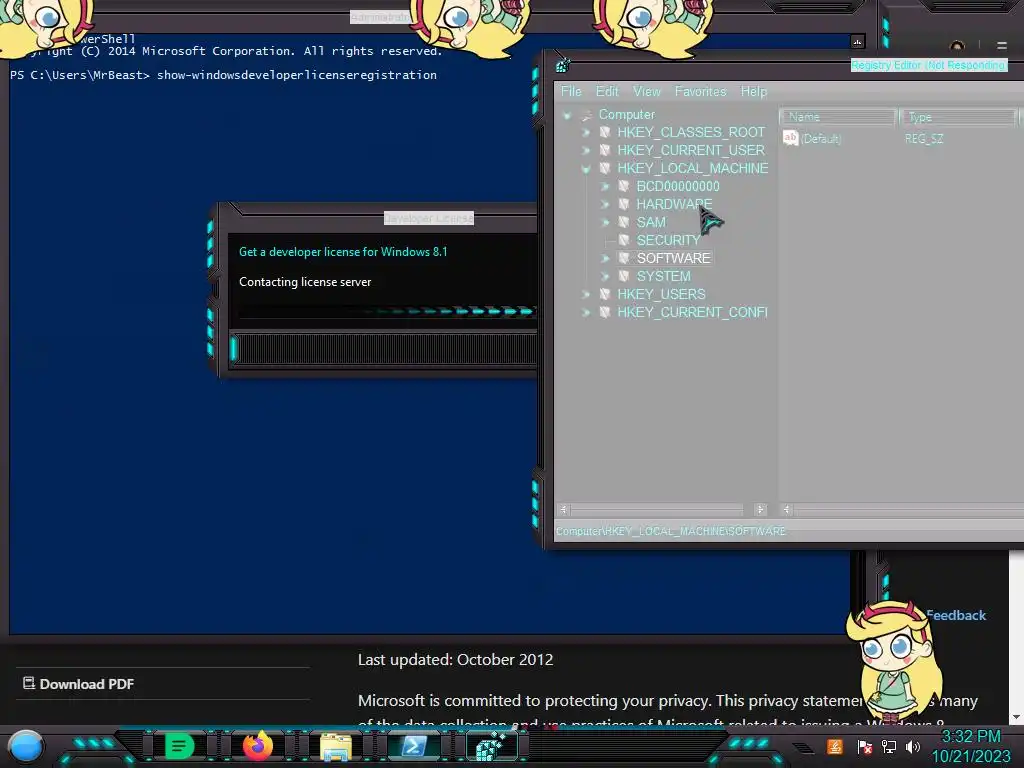Click the browser profile avatar icon

(957, 46)
